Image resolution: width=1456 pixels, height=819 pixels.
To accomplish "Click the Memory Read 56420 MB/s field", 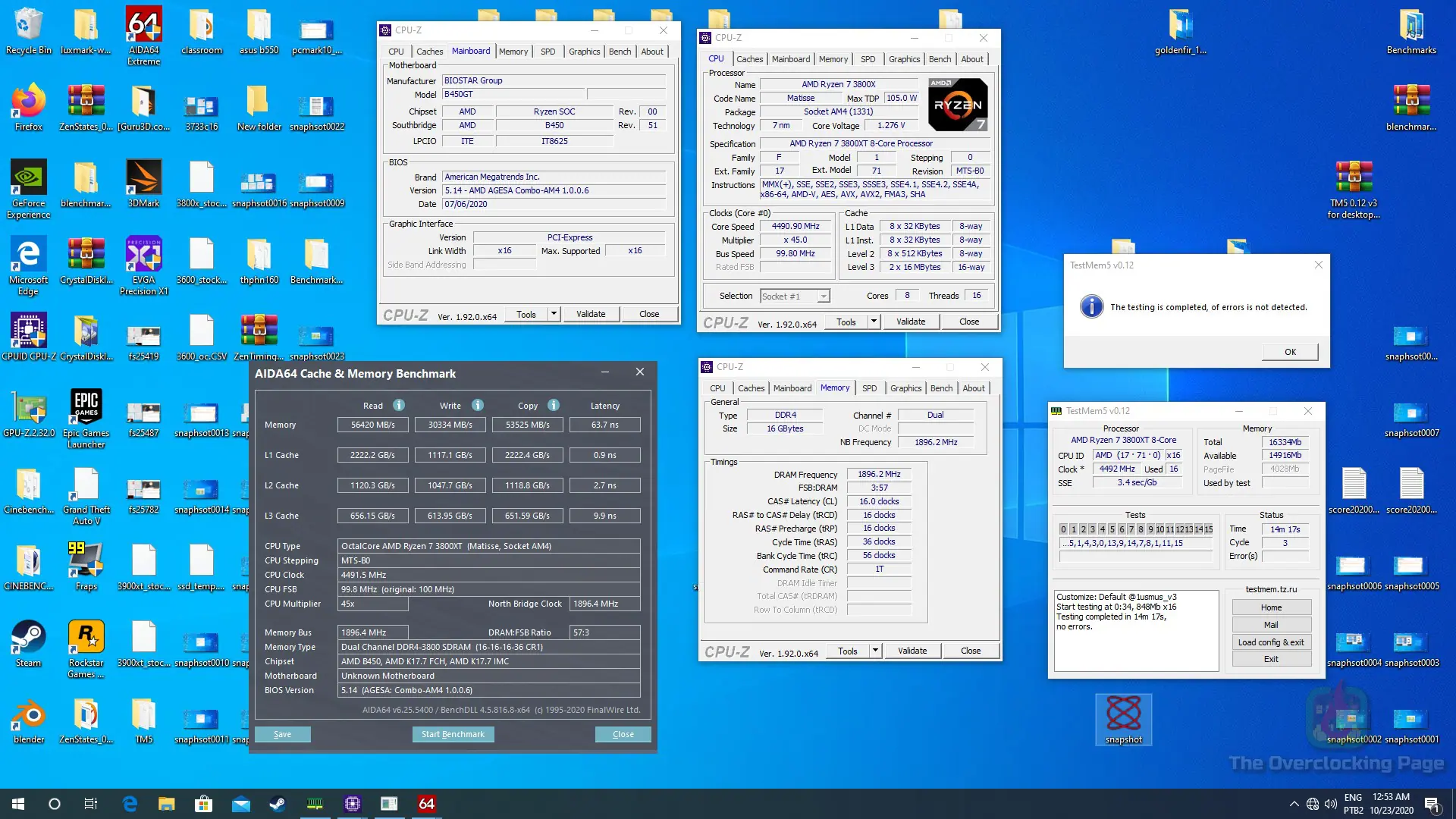I will [373, 425].
